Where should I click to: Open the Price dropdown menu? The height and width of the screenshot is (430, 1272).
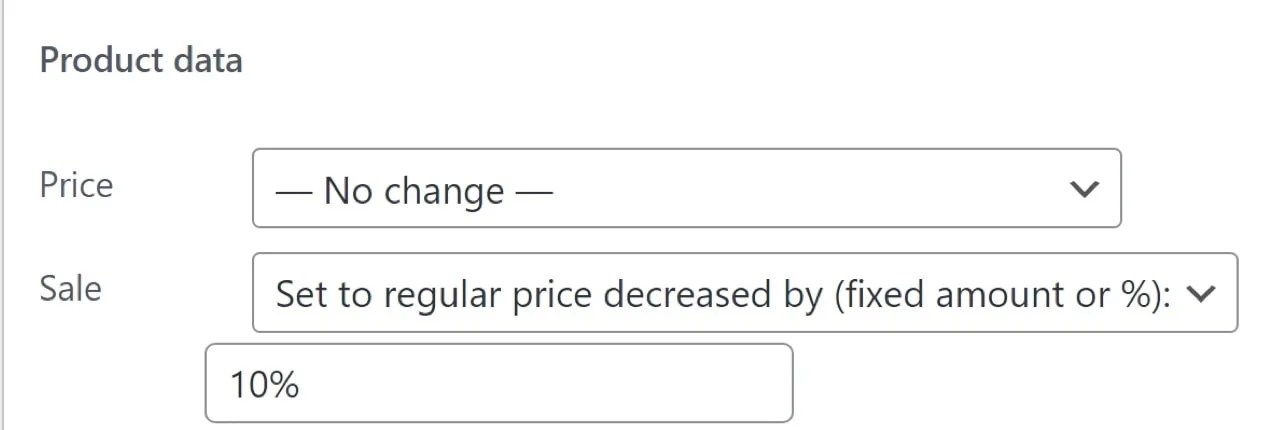point(685,189)
